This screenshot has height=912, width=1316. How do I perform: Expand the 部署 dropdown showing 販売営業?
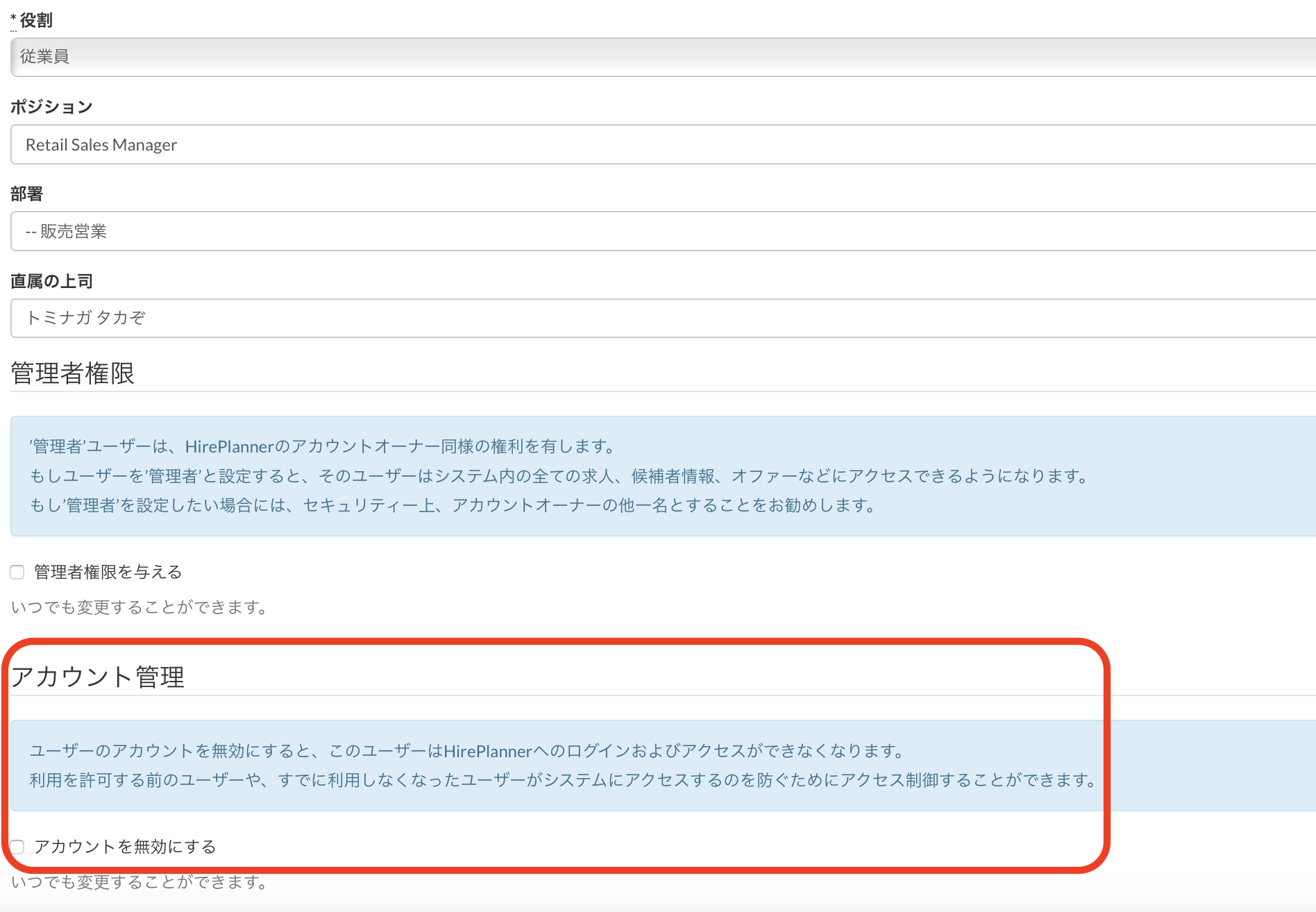click(x=659, y=231)
